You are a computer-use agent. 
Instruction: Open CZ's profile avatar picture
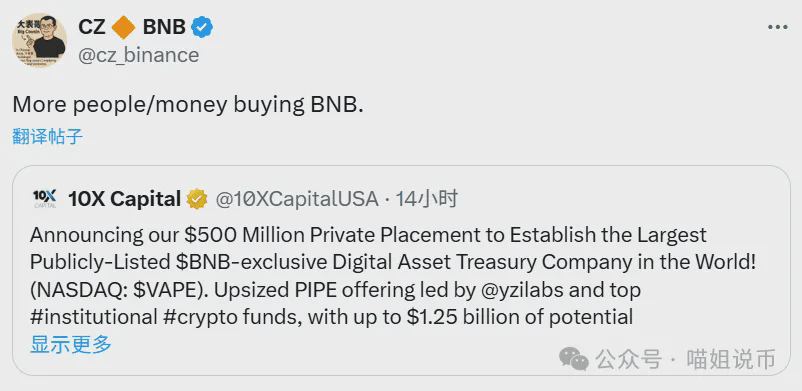tap(39, 40)
